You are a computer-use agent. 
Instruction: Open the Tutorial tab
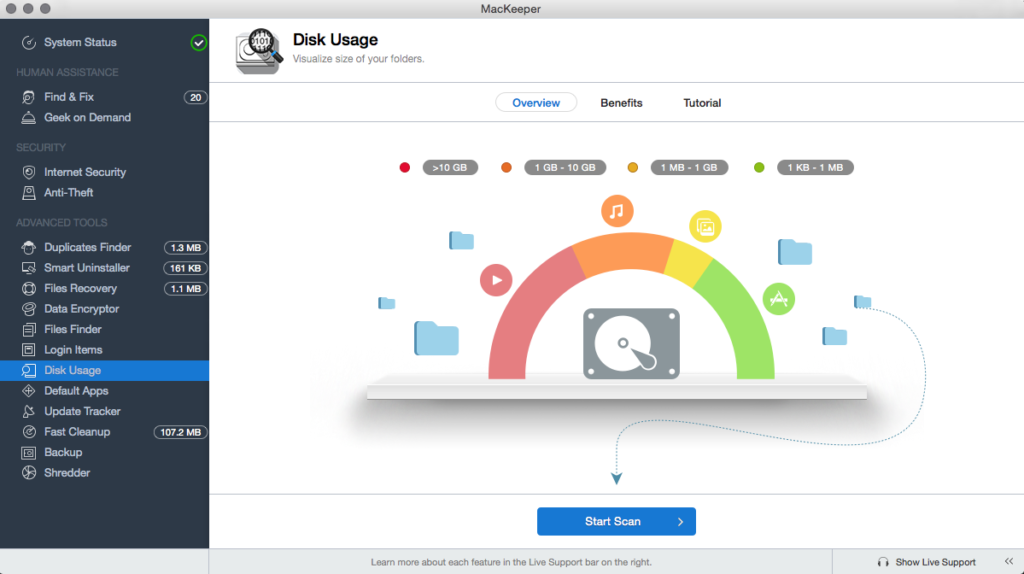pyautogui.click(x=702, y=103)
